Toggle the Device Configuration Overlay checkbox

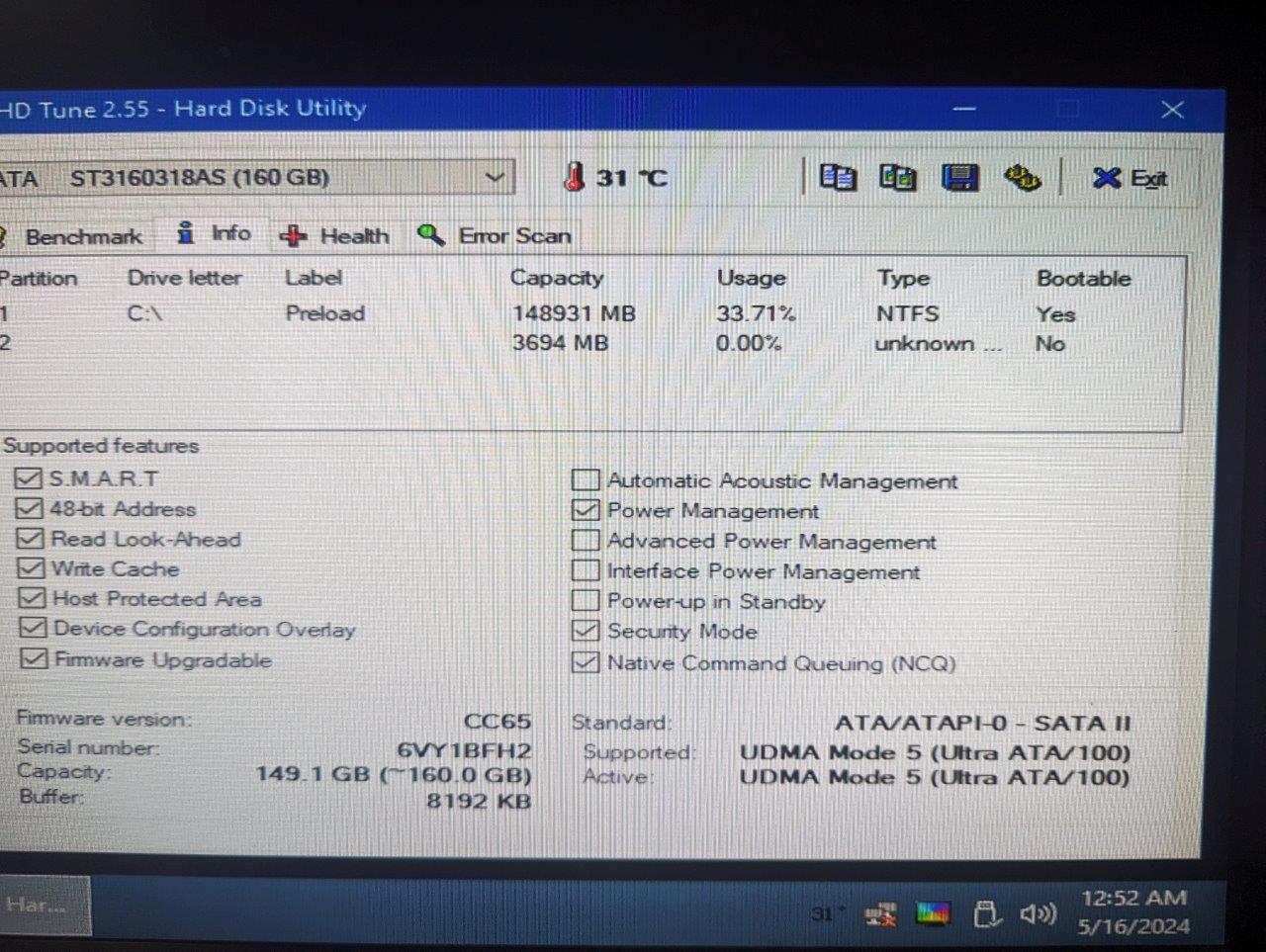[33, 628]
